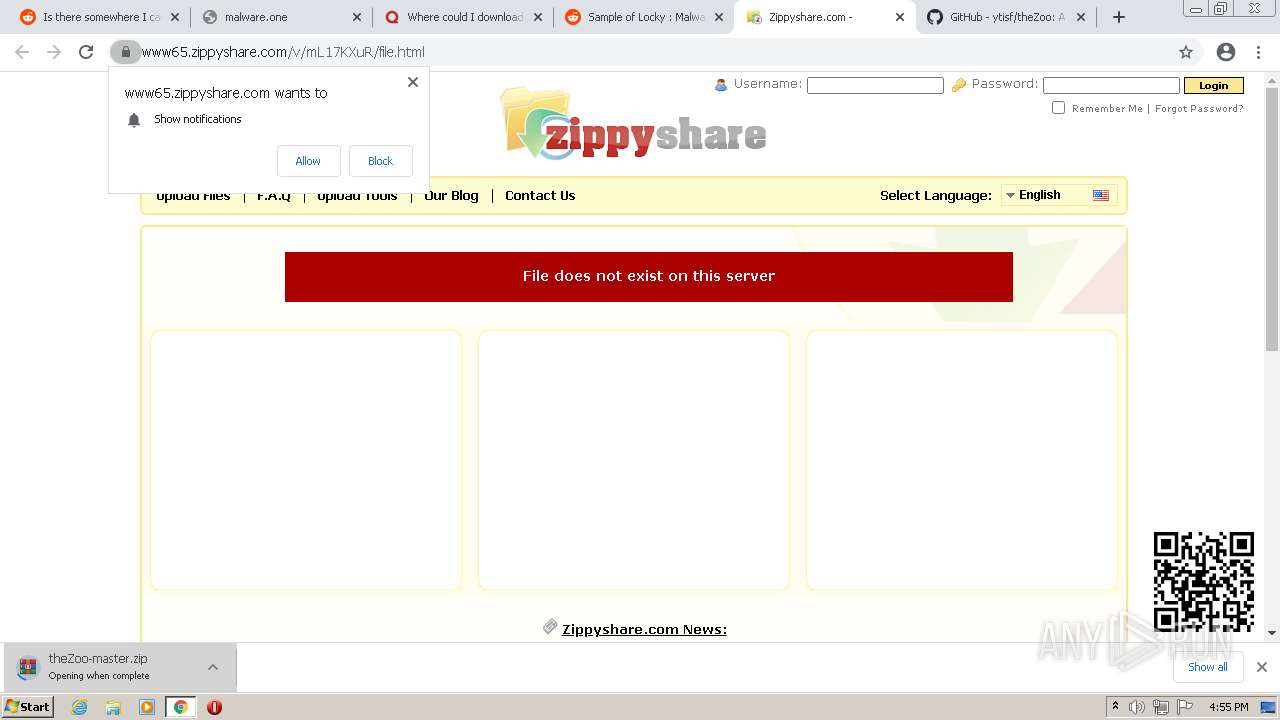This screenshot has width=1280, height=720.
Task: Open the Contact Us menu link
Action: (540, 195)
